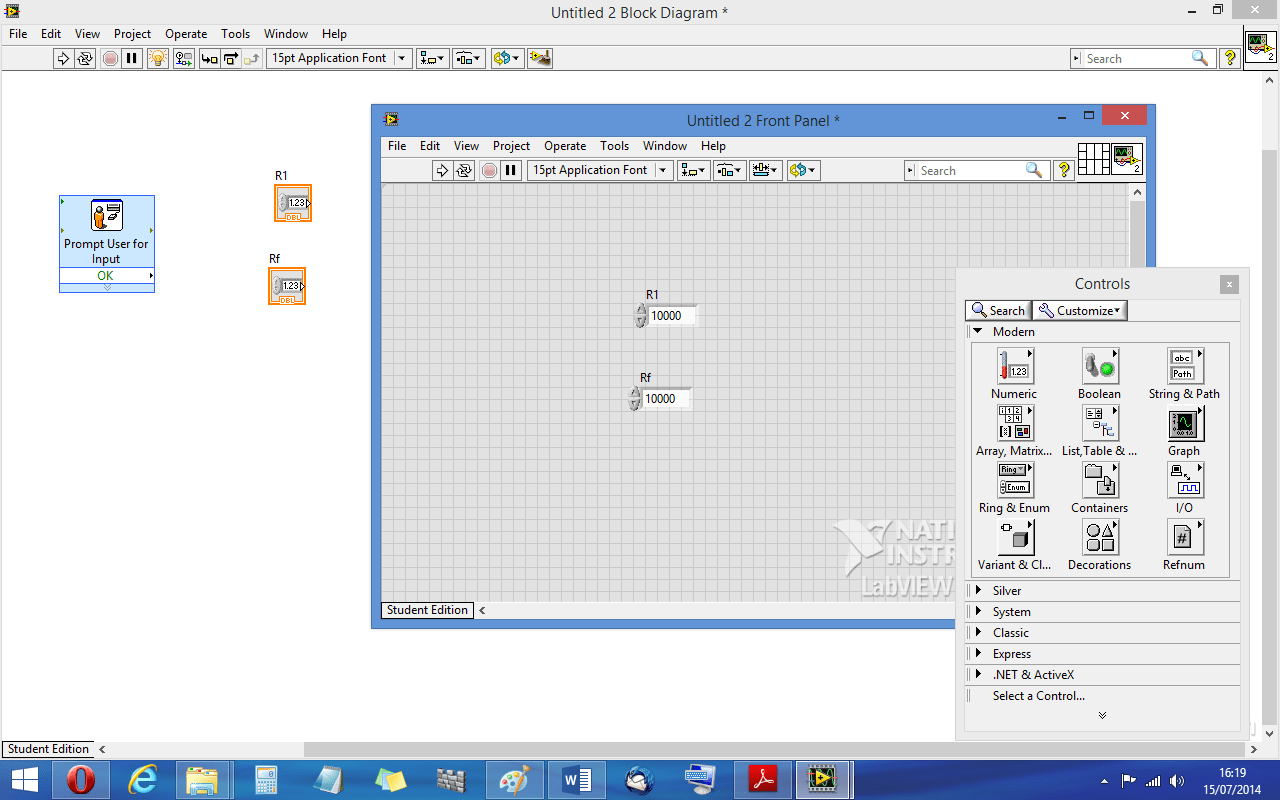Open View menu in Front Panel window
The width and height of the screenshot is (1280, 800).
[x=466, y=146]
